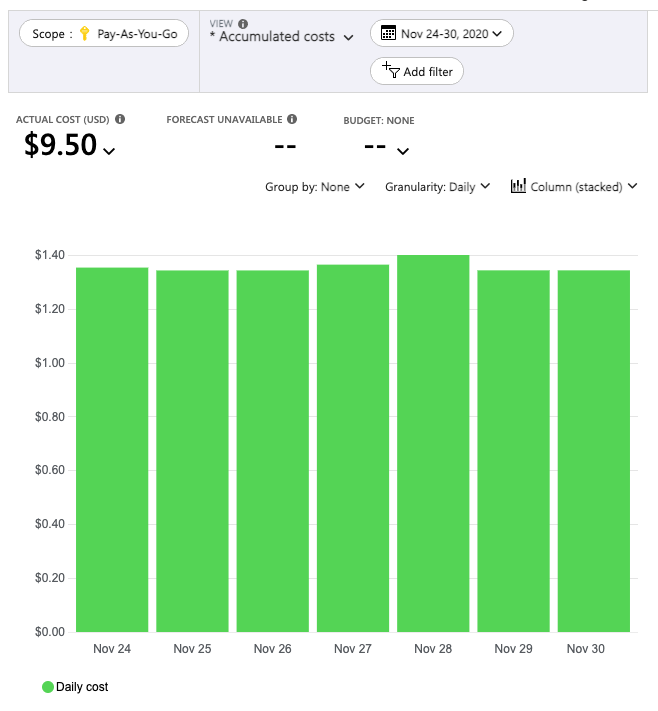This screenshot has width=658, height=711.
Task: Select the Nov 24 daily cost bar
Action: coord(112,450)
